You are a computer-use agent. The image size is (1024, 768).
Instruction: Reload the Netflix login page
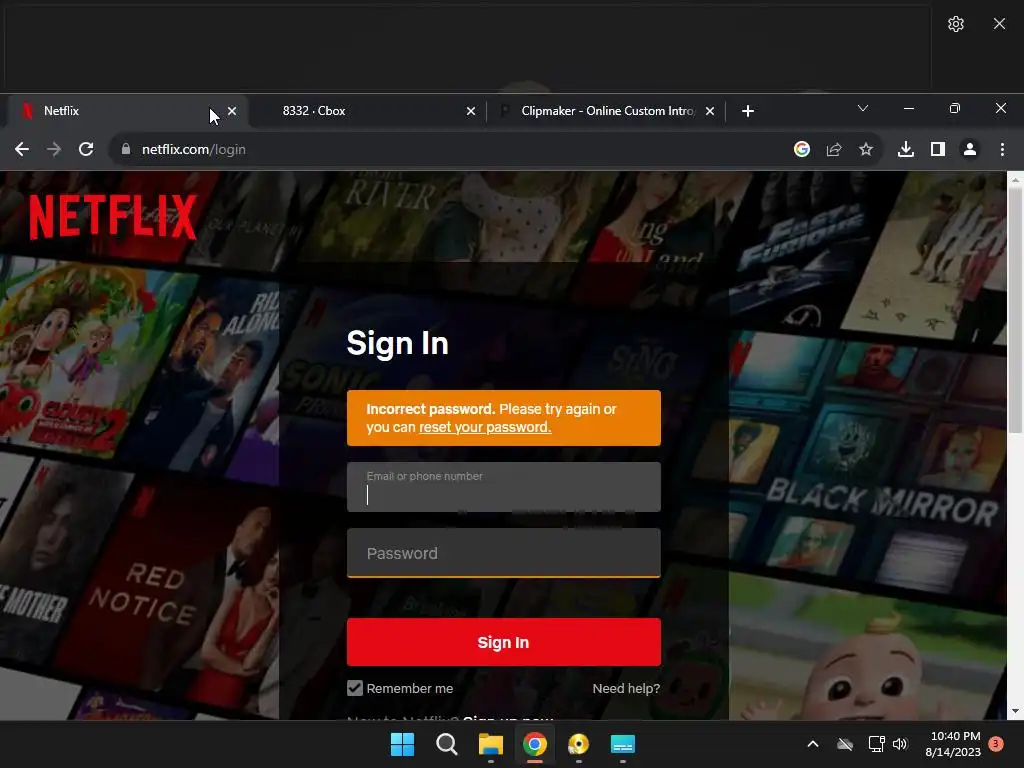coord(86,149)
